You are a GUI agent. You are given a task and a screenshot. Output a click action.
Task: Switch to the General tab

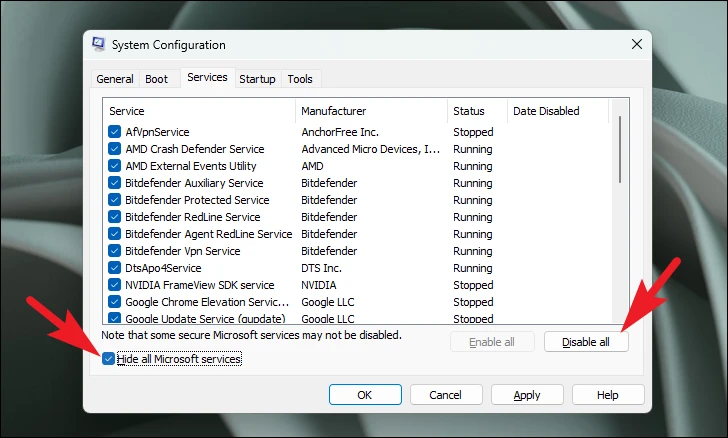(x=115, y=79)
